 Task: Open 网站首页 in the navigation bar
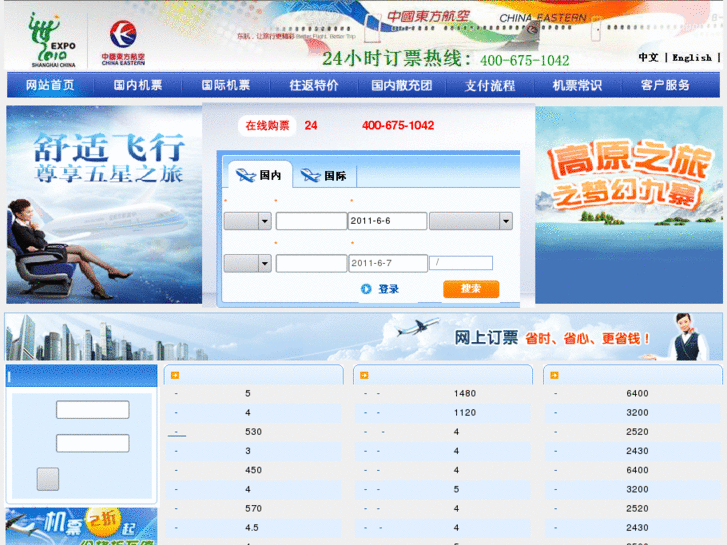point(50,85)
